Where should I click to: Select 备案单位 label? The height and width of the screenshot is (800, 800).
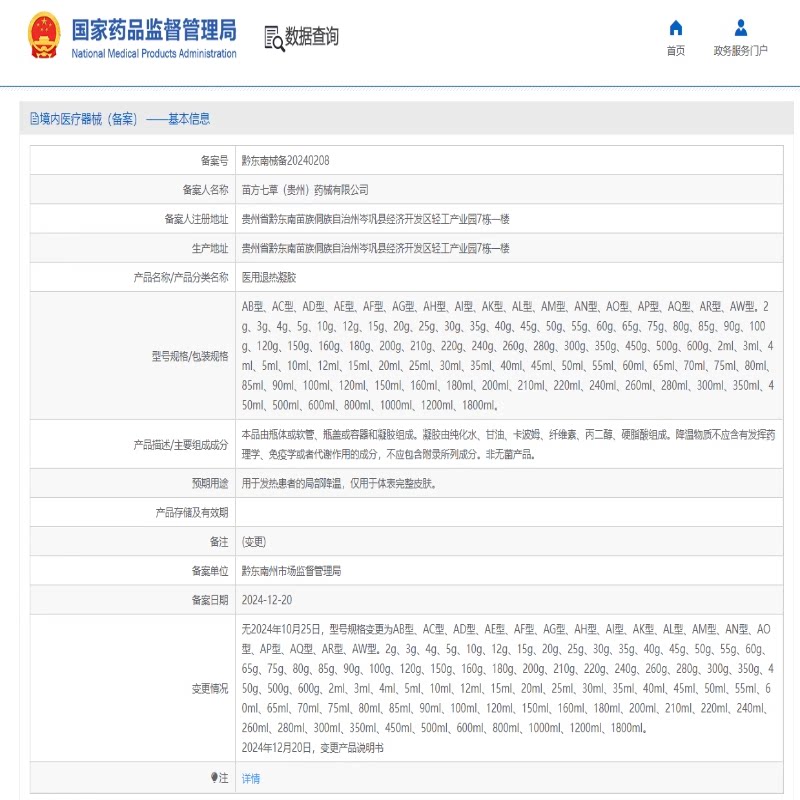pyautogui.click(x=210, y=570)
